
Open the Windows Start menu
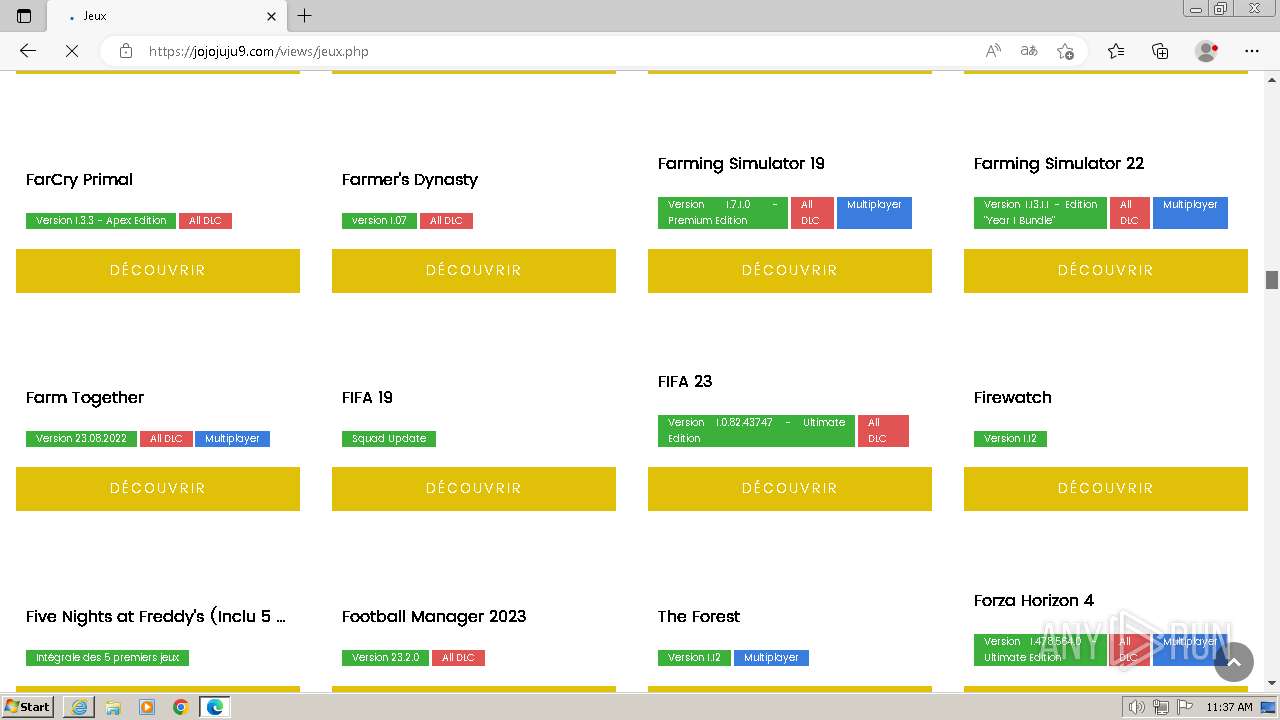(28, 707)
